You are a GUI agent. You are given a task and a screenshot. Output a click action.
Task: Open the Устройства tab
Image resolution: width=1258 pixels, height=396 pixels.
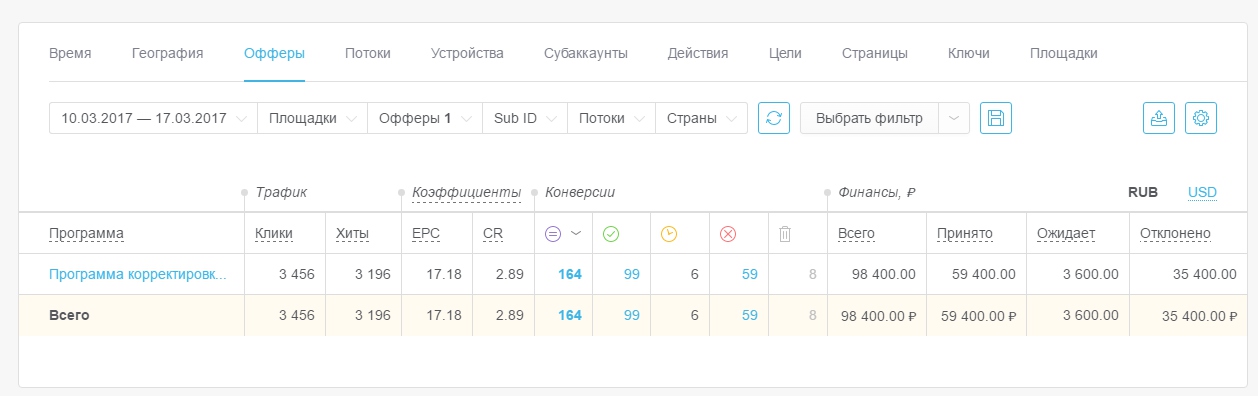pos(467,53)
